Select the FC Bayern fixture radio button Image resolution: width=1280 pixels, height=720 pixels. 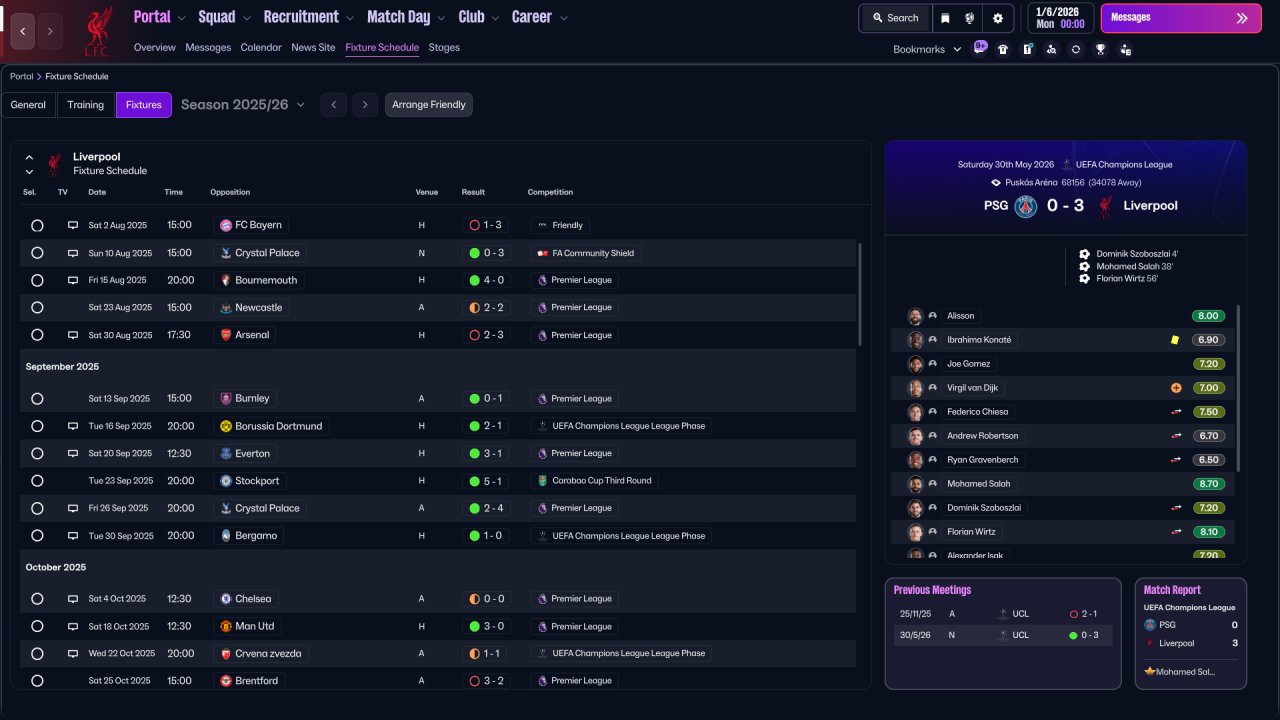coord(37,226)
